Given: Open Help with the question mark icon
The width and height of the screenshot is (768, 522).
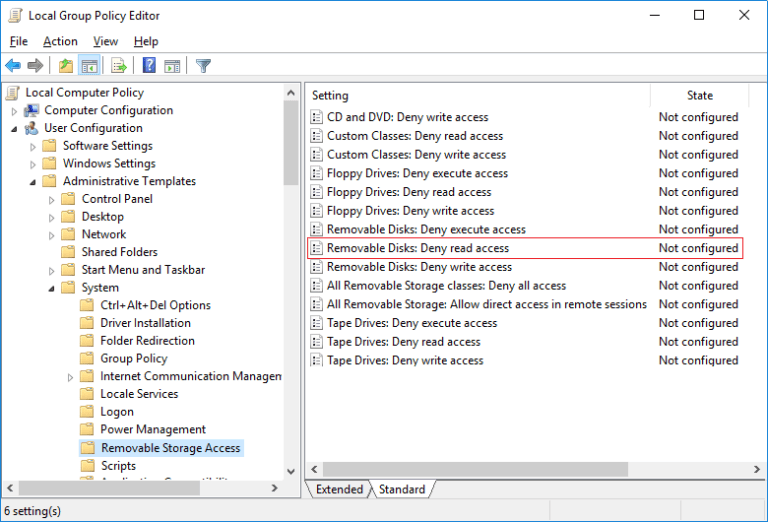Looking at the screenshot, I should [149, 66].
